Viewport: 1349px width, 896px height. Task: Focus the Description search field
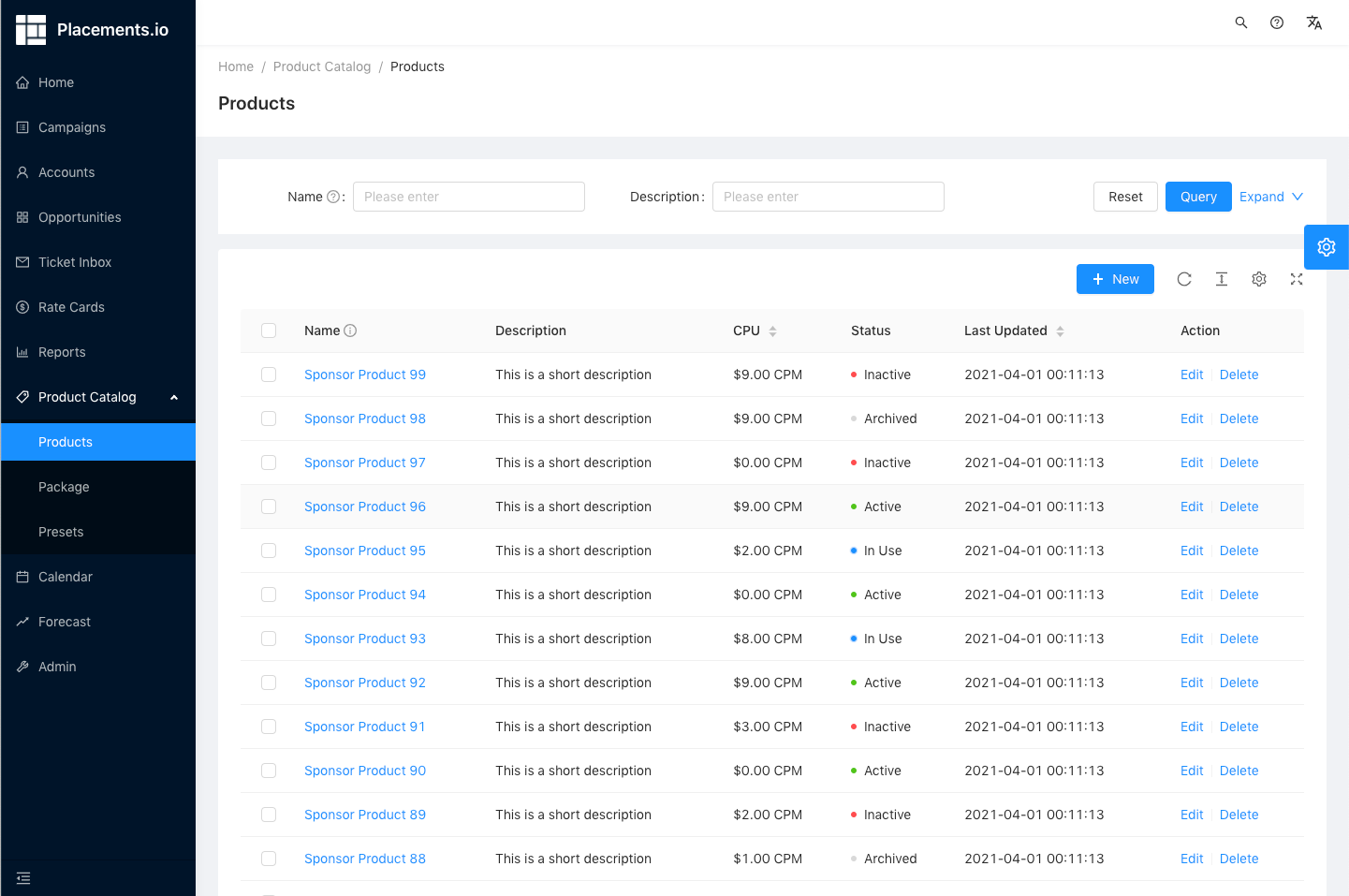tap(828, 197)
